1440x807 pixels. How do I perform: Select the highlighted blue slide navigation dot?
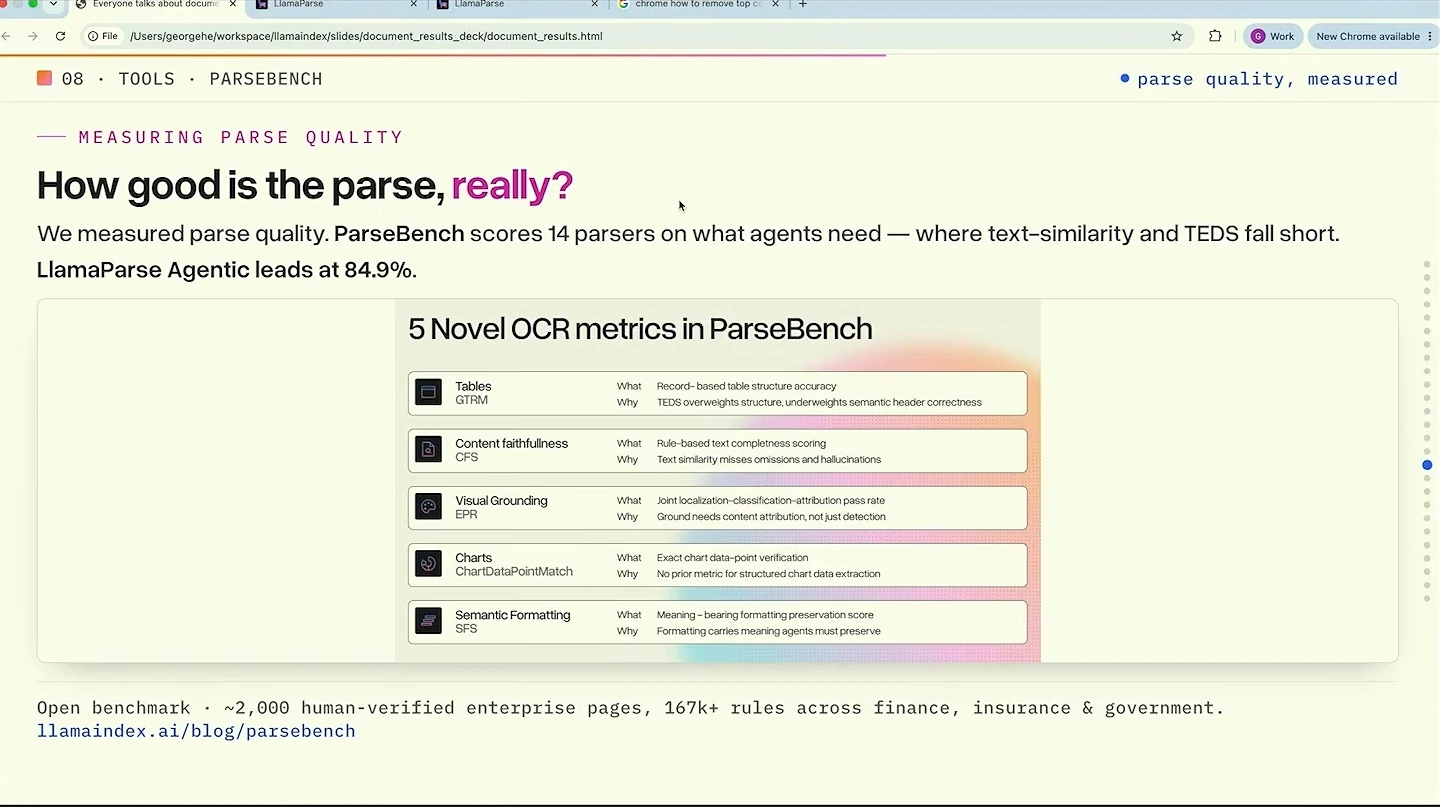point(1427,465)
